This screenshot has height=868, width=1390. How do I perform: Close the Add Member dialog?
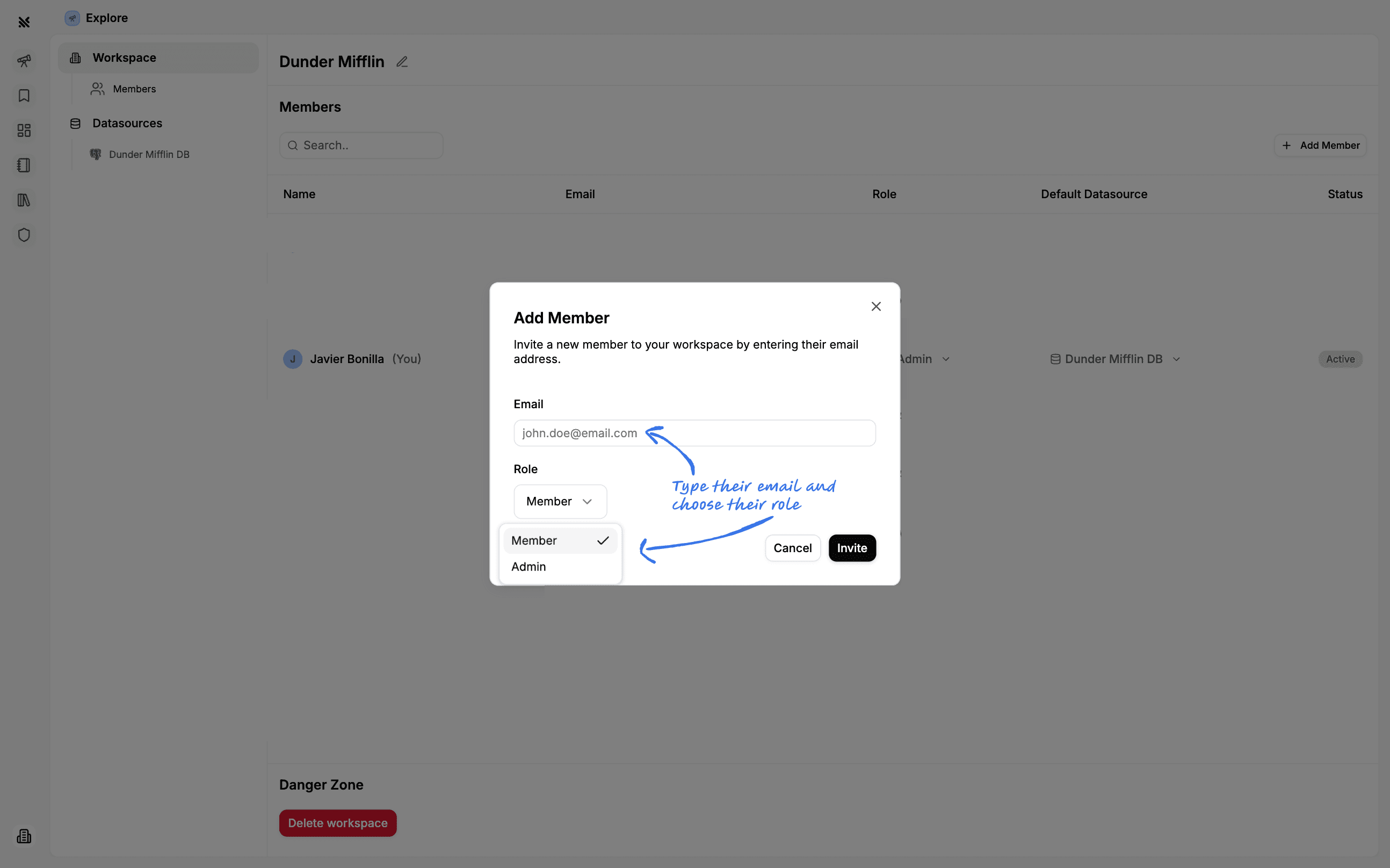click(x=876, y=307)
